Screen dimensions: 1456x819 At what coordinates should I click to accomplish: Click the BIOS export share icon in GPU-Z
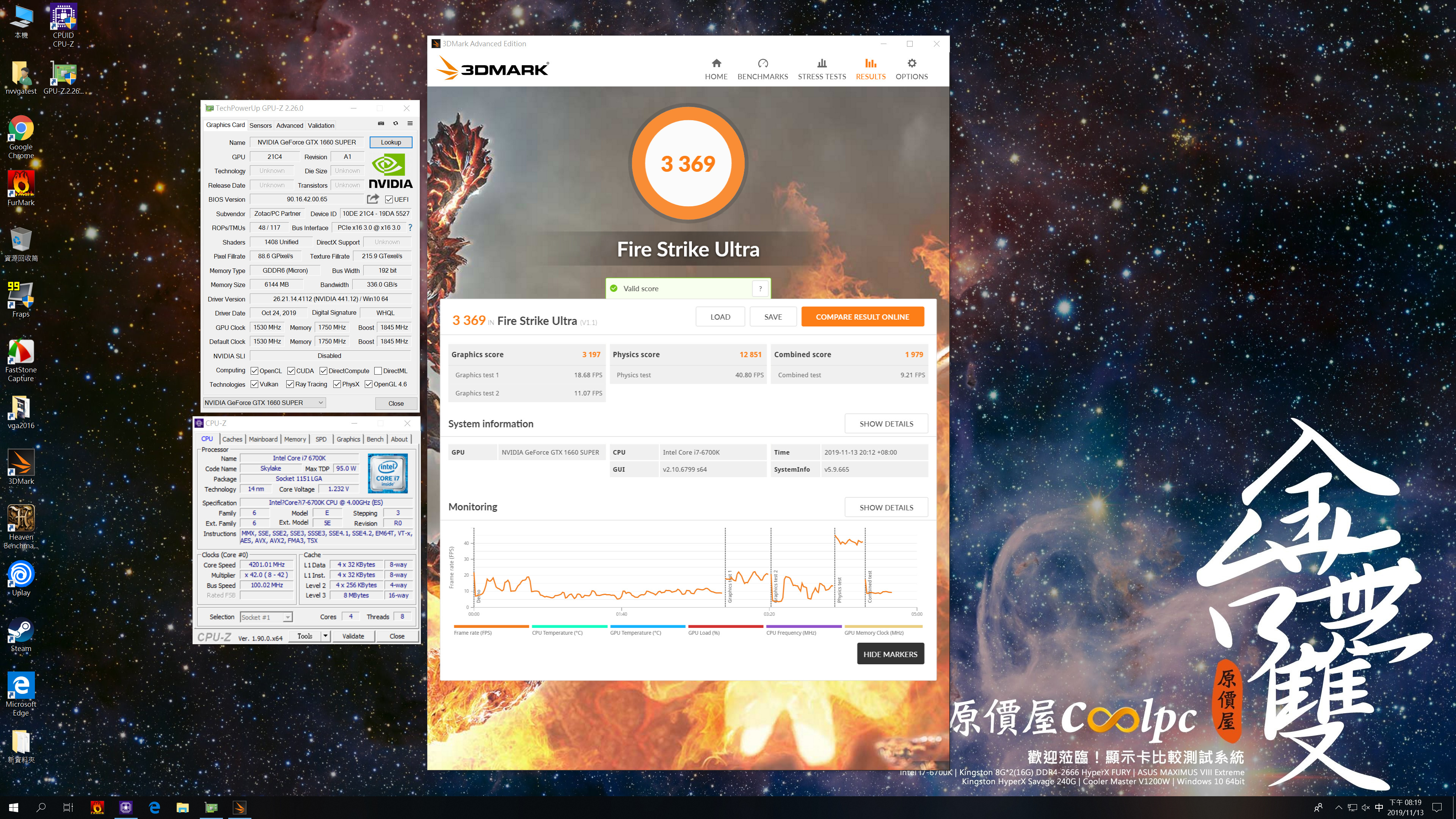coord(373,199)
